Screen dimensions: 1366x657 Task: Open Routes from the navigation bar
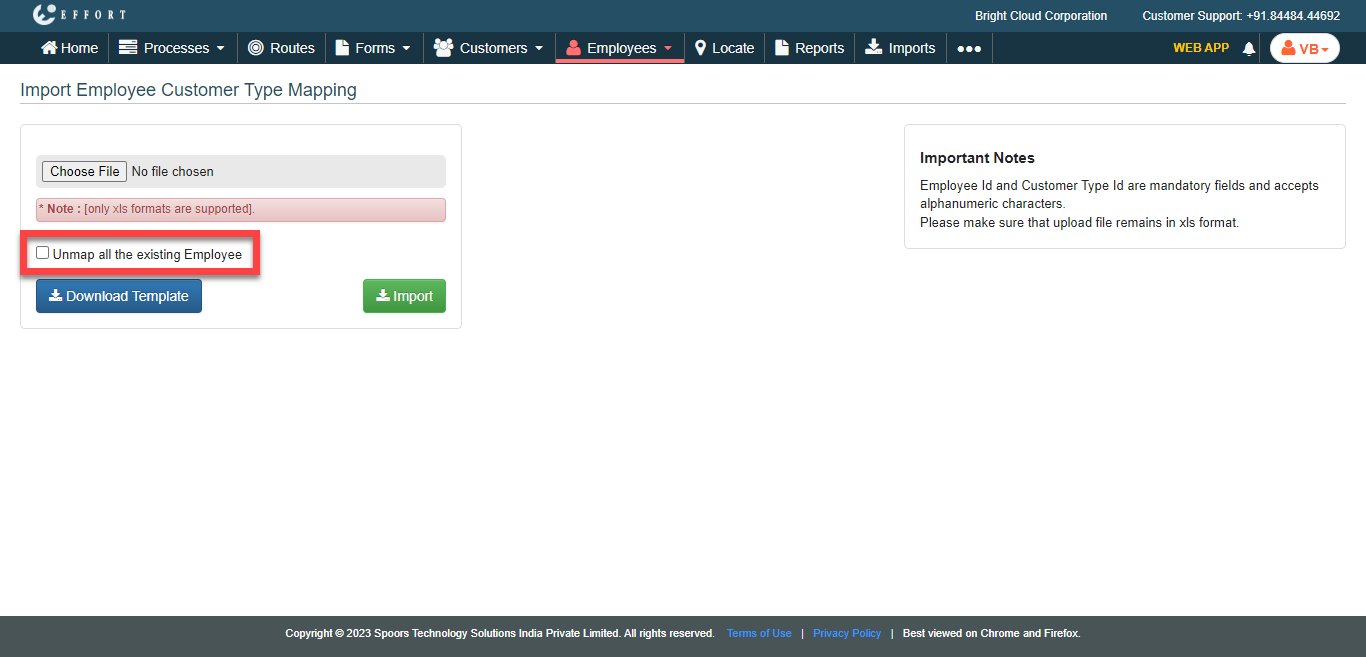click(281, 48)
